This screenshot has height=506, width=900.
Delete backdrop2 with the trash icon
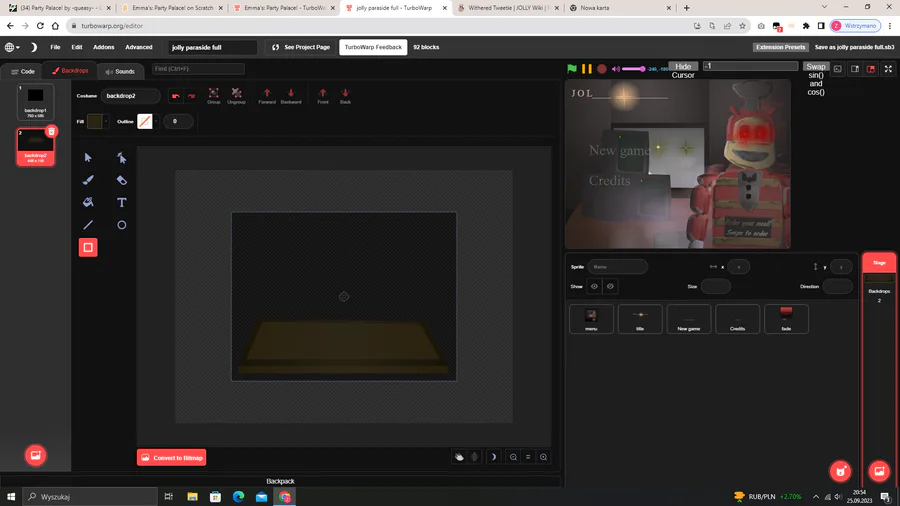51,131
